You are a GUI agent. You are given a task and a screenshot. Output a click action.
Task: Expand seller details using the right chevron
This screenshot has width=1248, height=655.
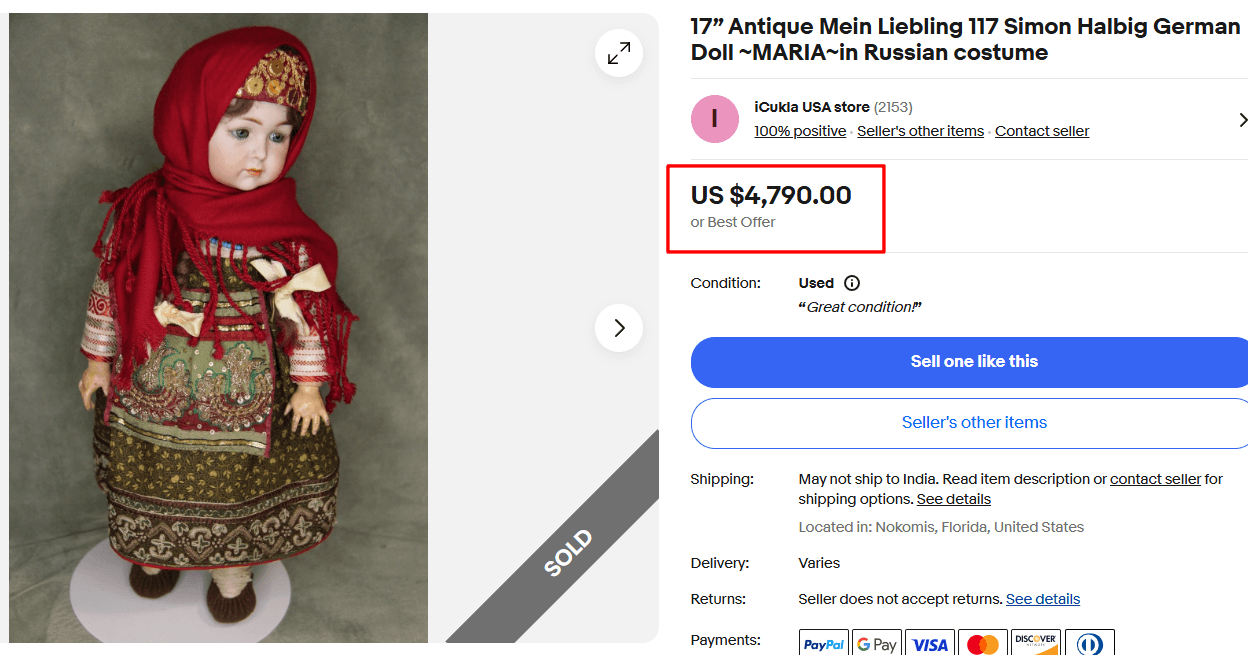1242,119
